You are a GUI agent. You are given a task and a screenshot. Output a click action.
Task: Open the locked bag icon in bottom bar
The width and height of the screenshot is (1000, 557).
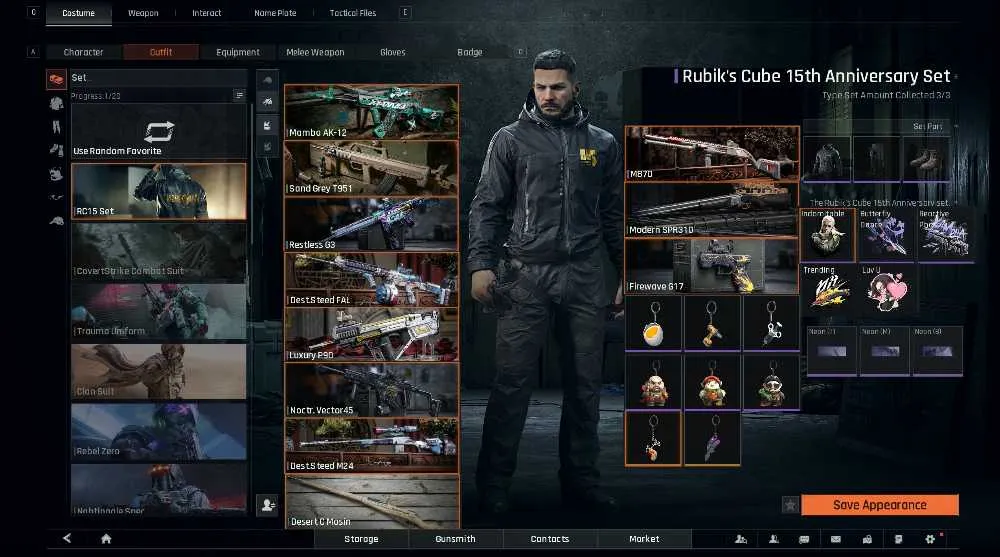tap(867, 539)
